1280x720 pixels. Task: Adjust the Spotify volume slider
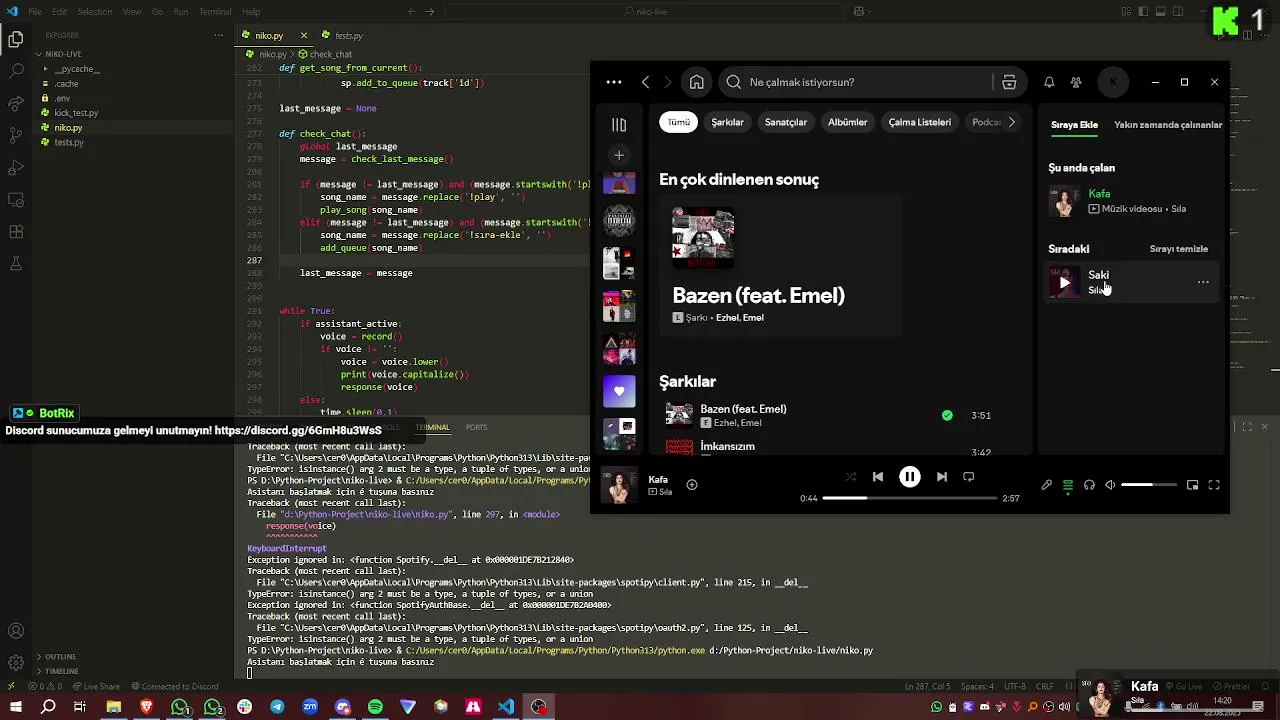[x=1149, y=485]
